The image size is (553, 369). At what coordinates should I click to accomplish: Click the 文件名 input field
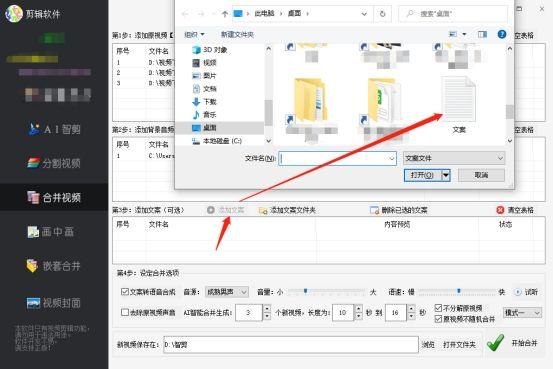(x=338, y=159)
